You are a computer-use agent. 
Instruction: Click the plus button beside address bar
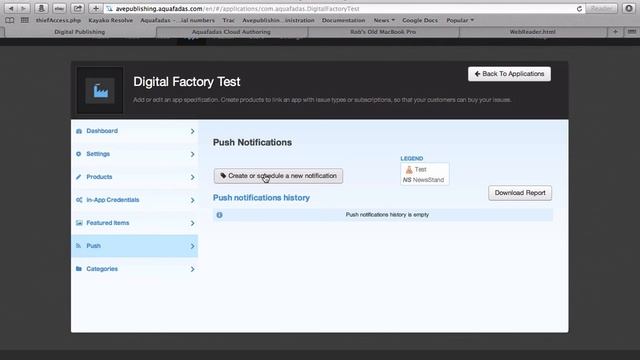[x=96, y=8]
